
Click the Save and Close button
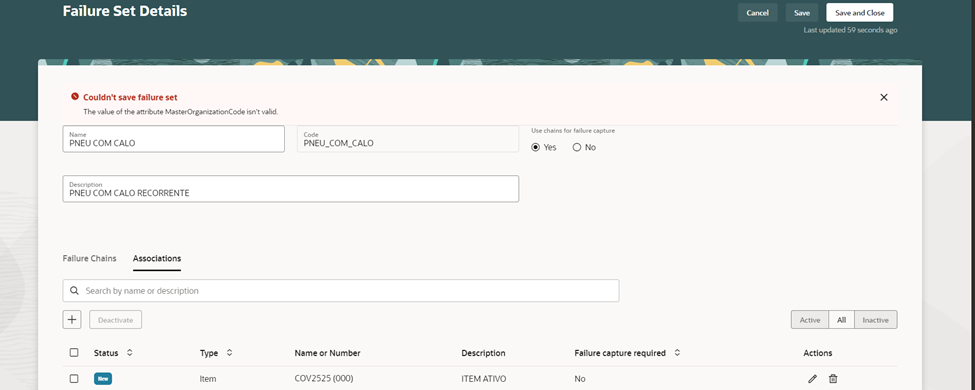click(x=859, y=12)
